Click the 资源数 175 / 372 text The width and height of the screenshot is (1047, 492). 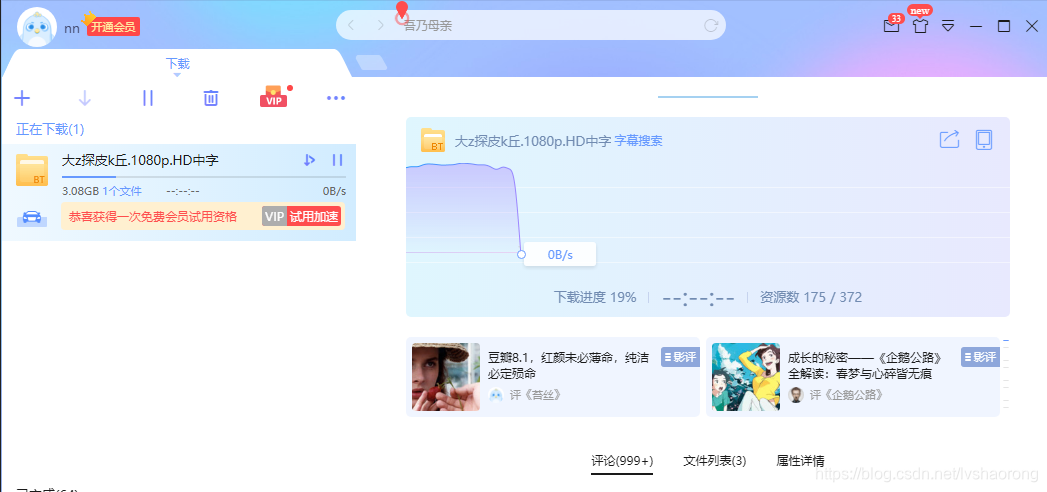point(811,297)
